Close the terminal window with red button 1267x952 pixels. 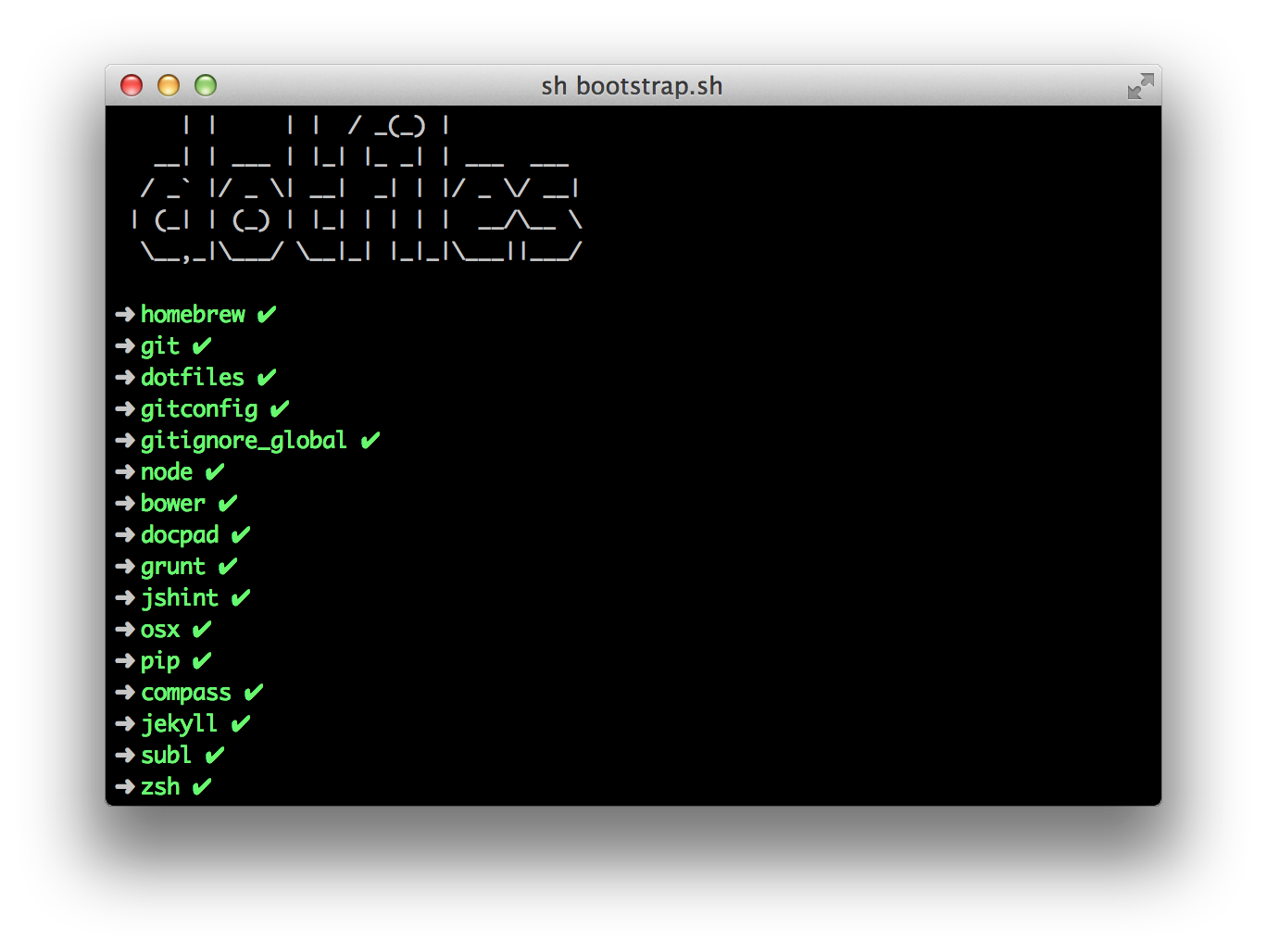point(132,85)
